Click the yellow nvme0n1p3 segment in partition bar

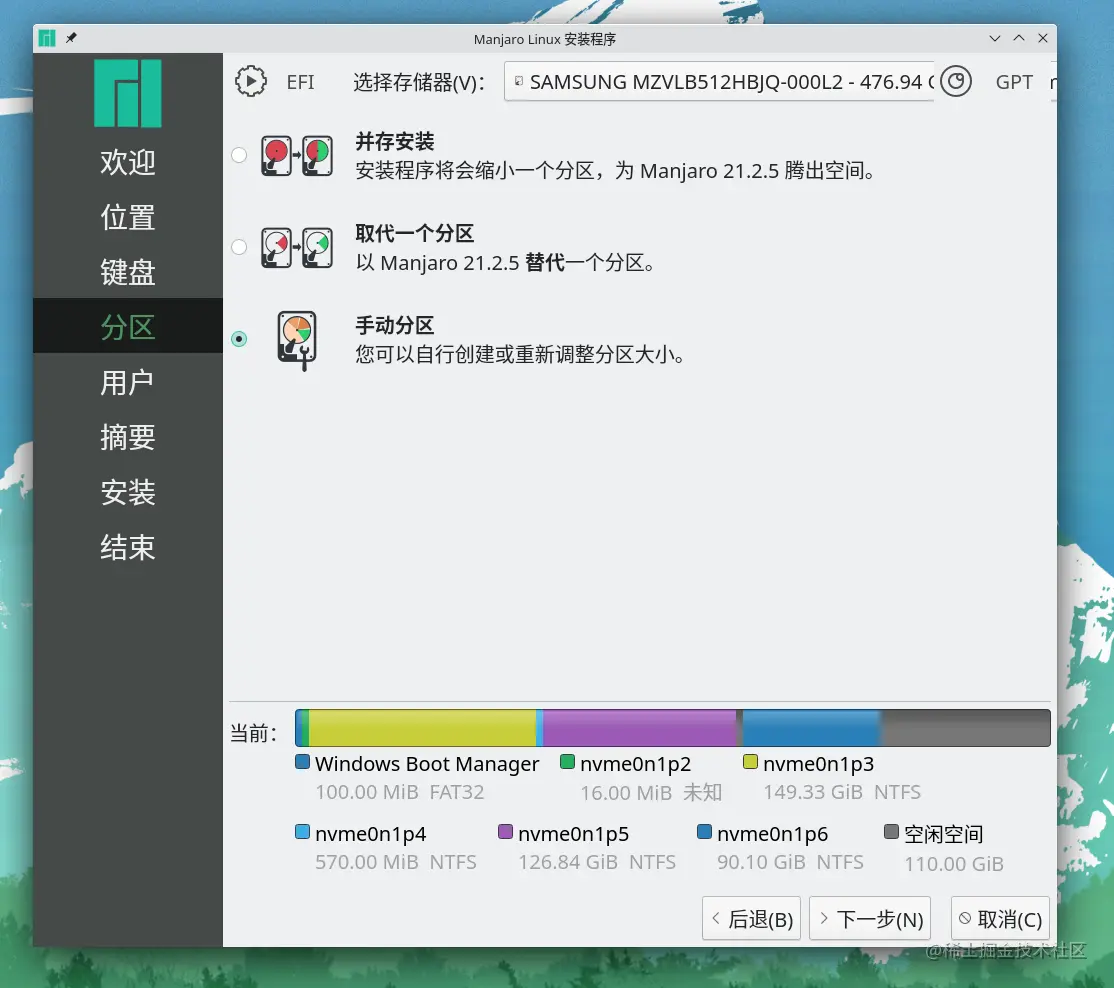point(422,727)
